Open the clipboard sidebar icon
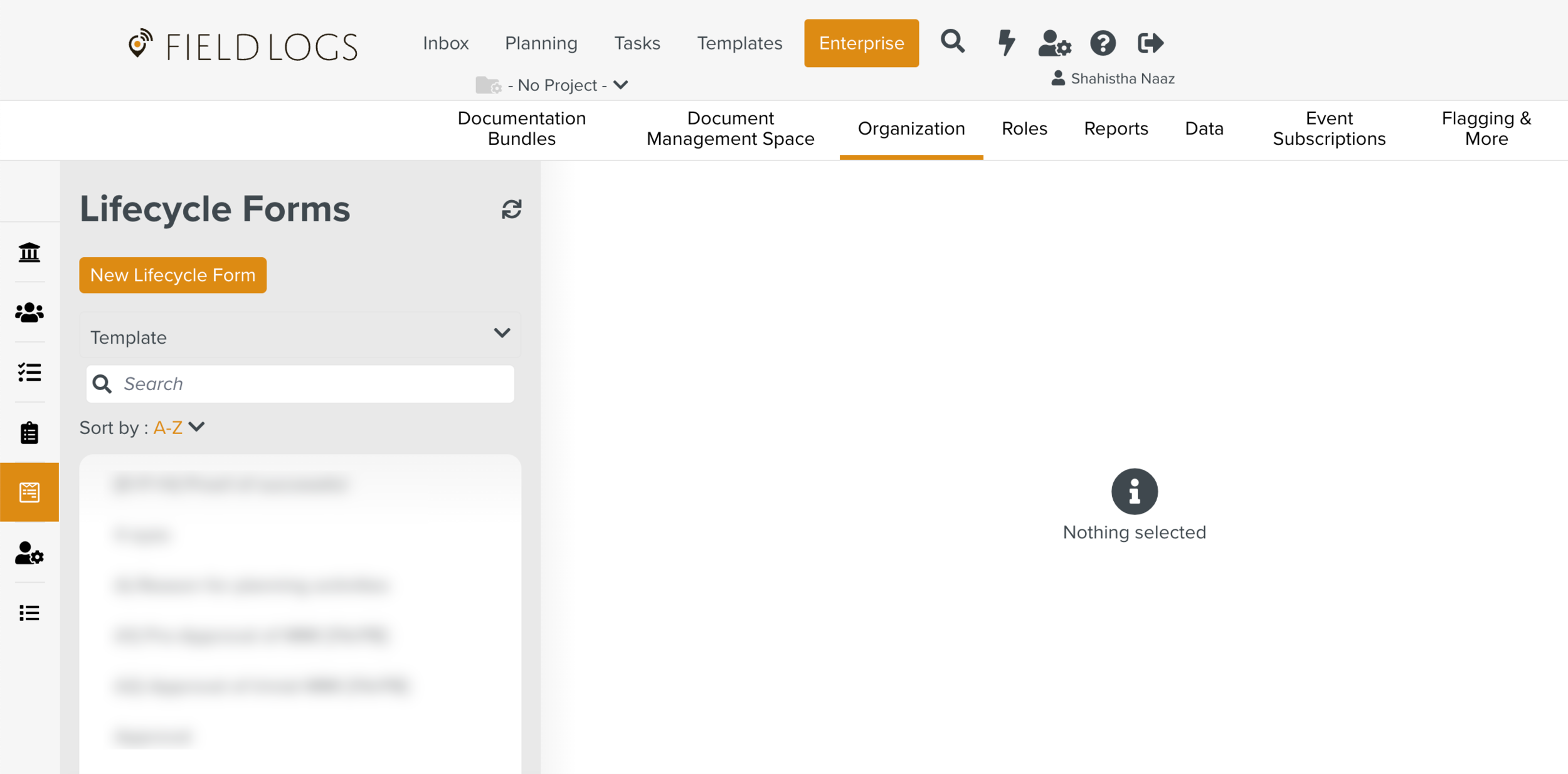 (29, 433)
